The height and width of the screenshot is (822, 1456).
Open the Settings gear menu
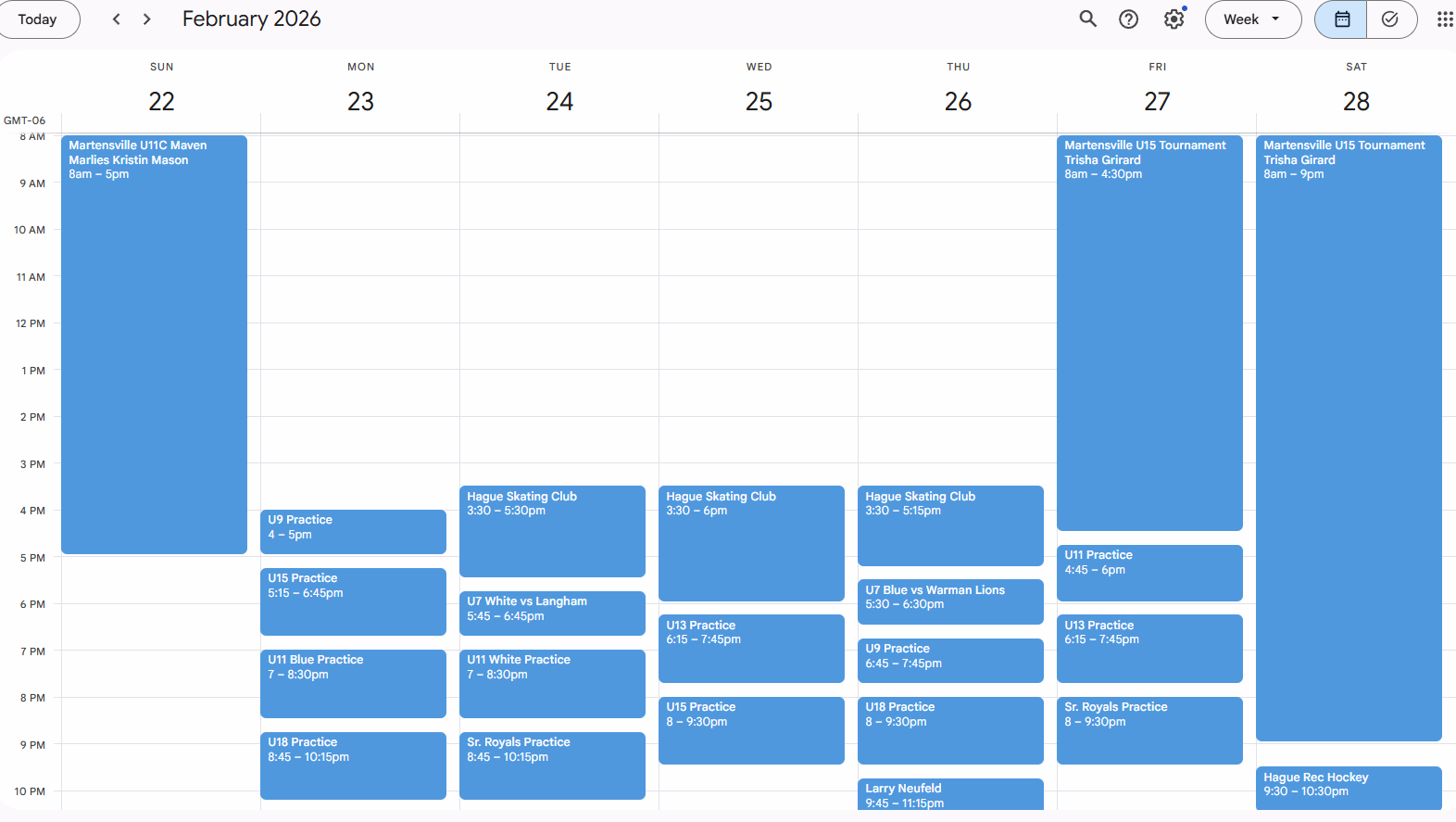[x=1174, y=19]
